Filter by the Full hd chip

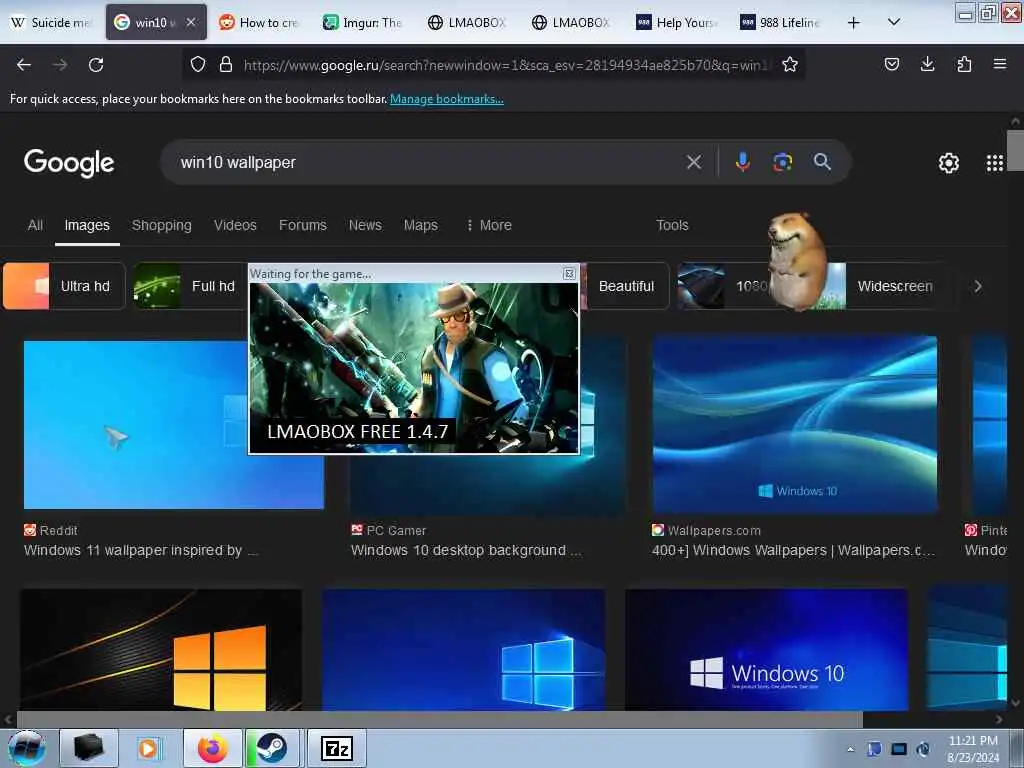(190, 286)
